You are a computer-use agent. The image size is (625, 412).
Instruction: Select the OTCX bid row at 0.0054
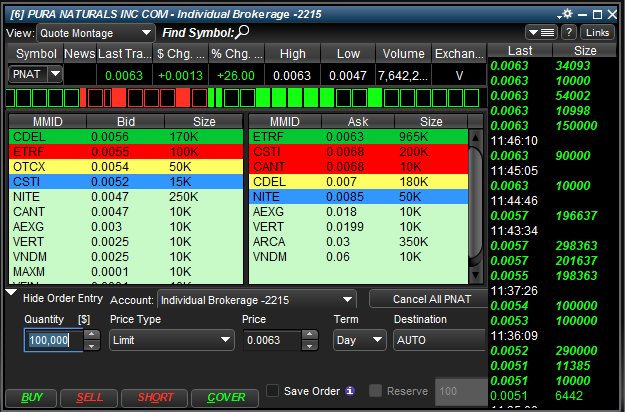(x=126, y=167)
